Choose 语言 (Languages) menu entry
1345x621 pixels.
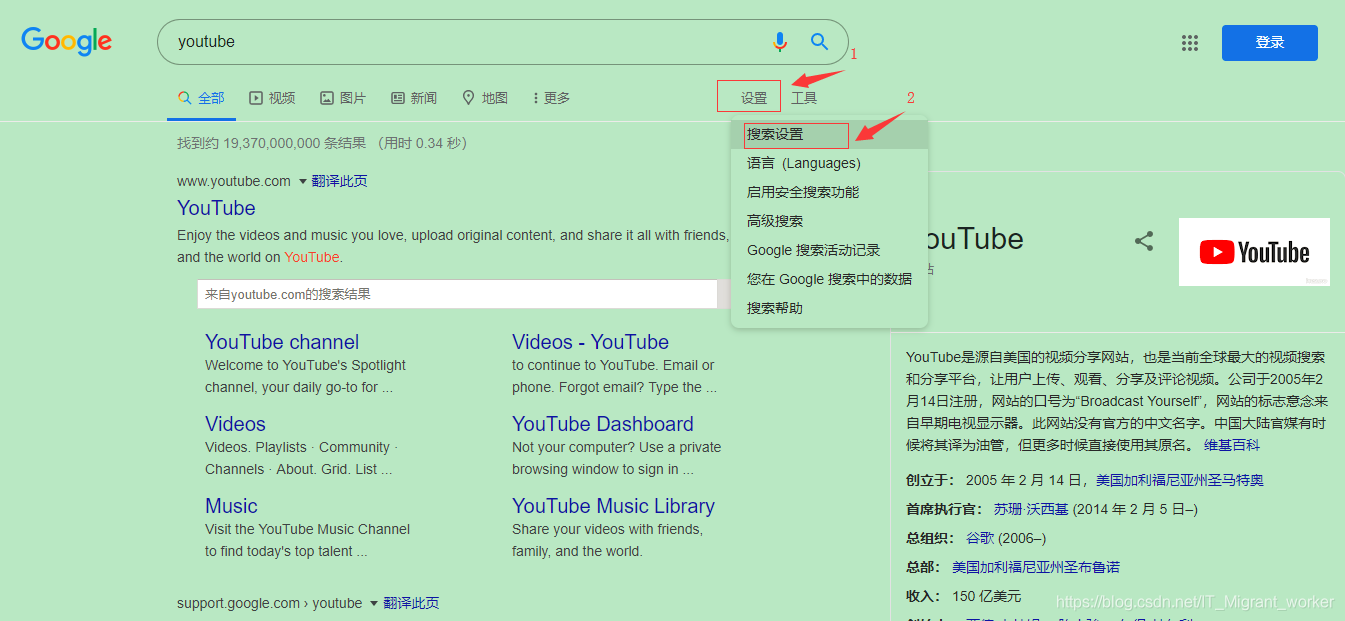point(830,163)
